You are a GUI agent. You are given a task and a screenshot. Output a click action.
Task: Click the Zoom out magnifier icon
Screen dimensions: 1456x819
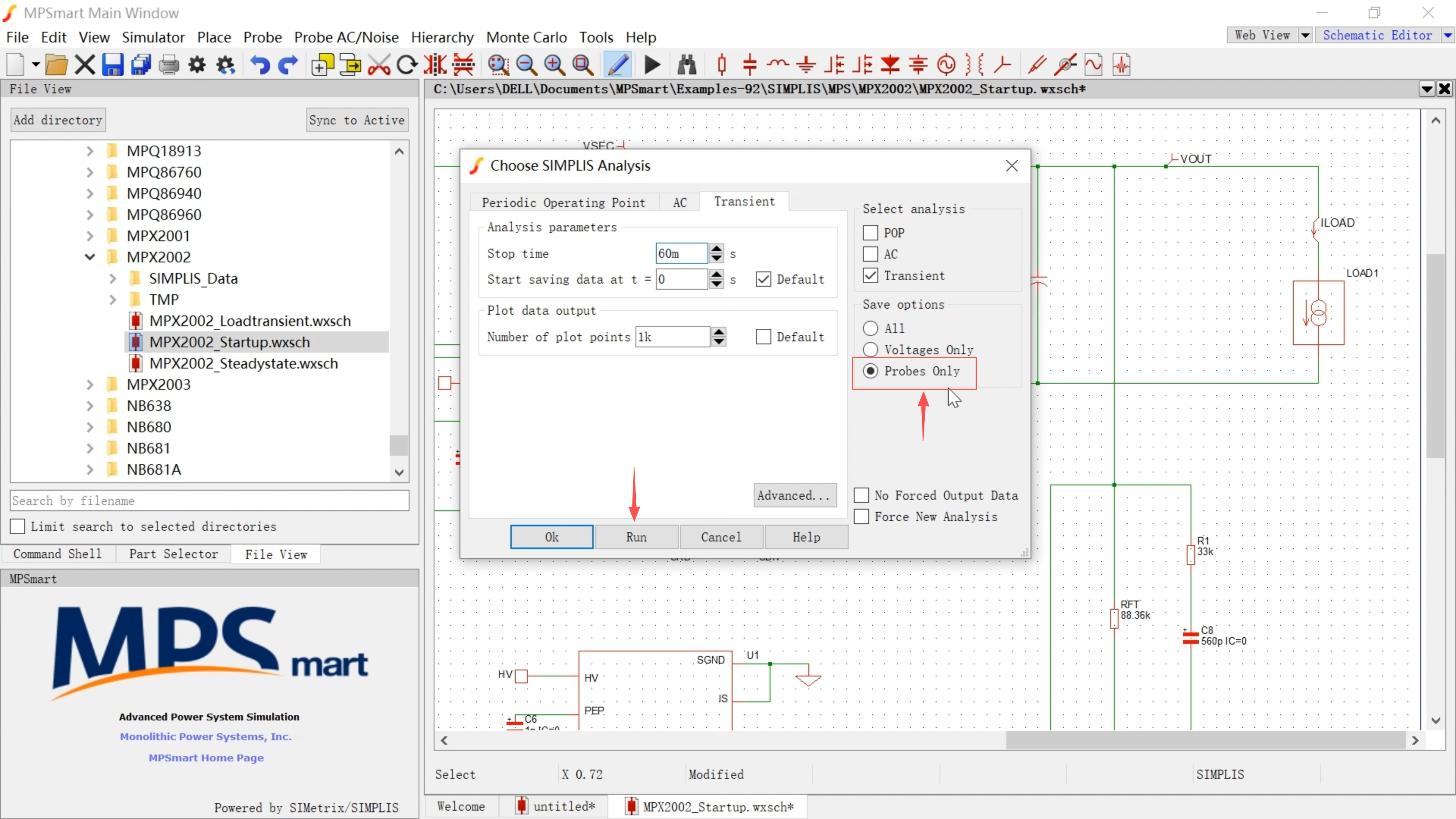[526, 65]
